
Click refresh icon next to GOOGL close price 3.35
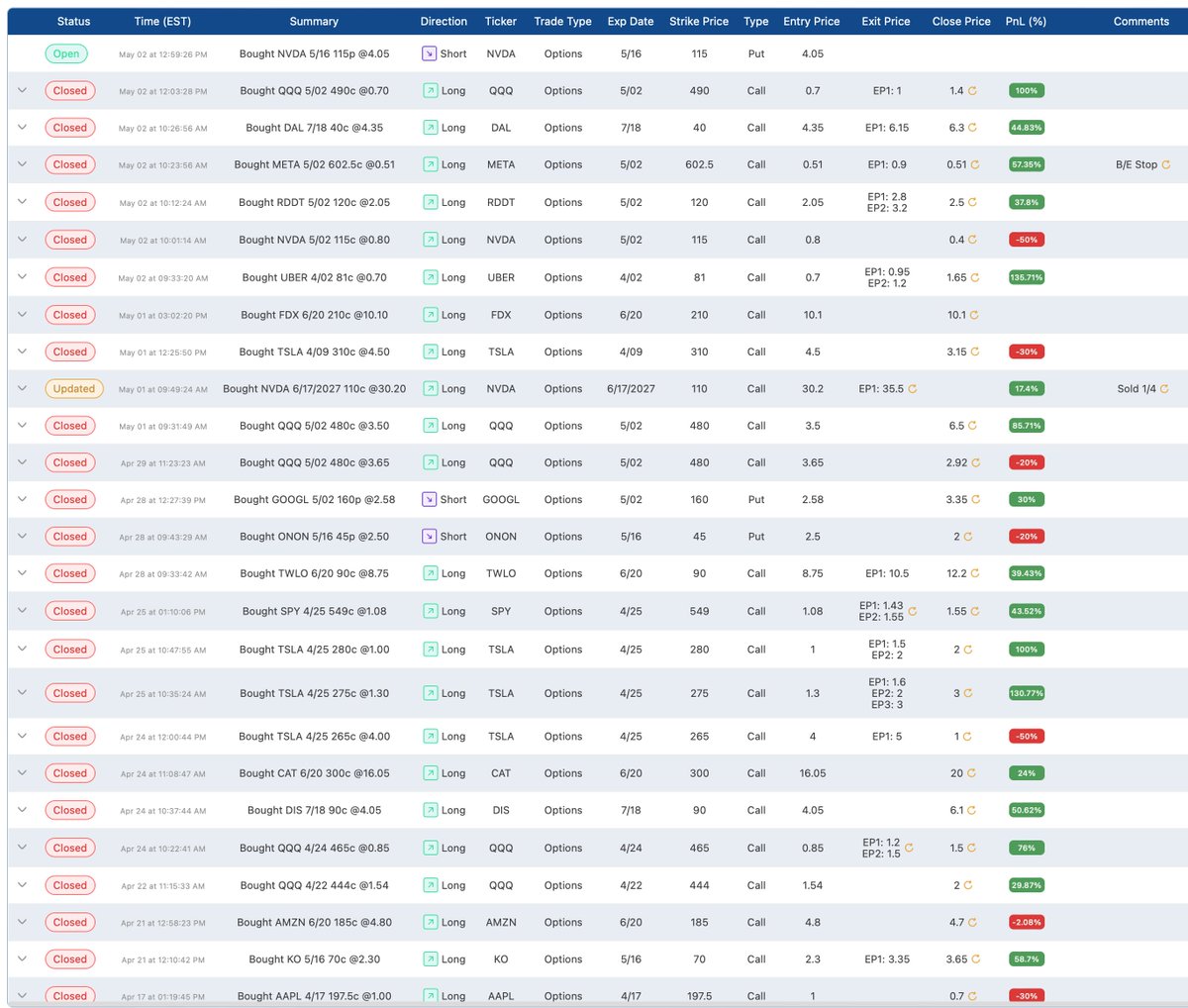[x=975, y=500]
